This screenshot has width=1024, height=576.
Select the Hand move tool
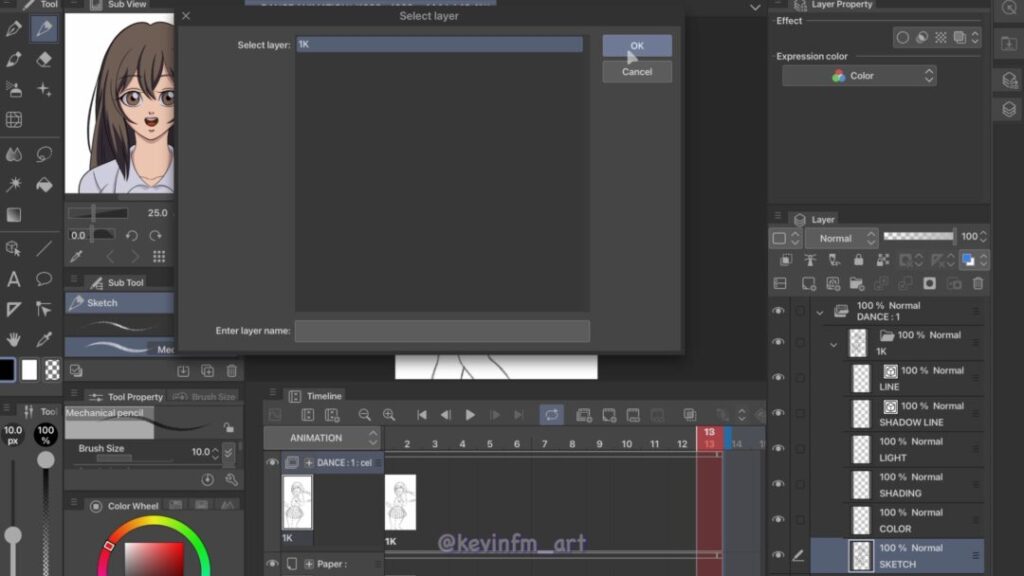tap(14, 340)
